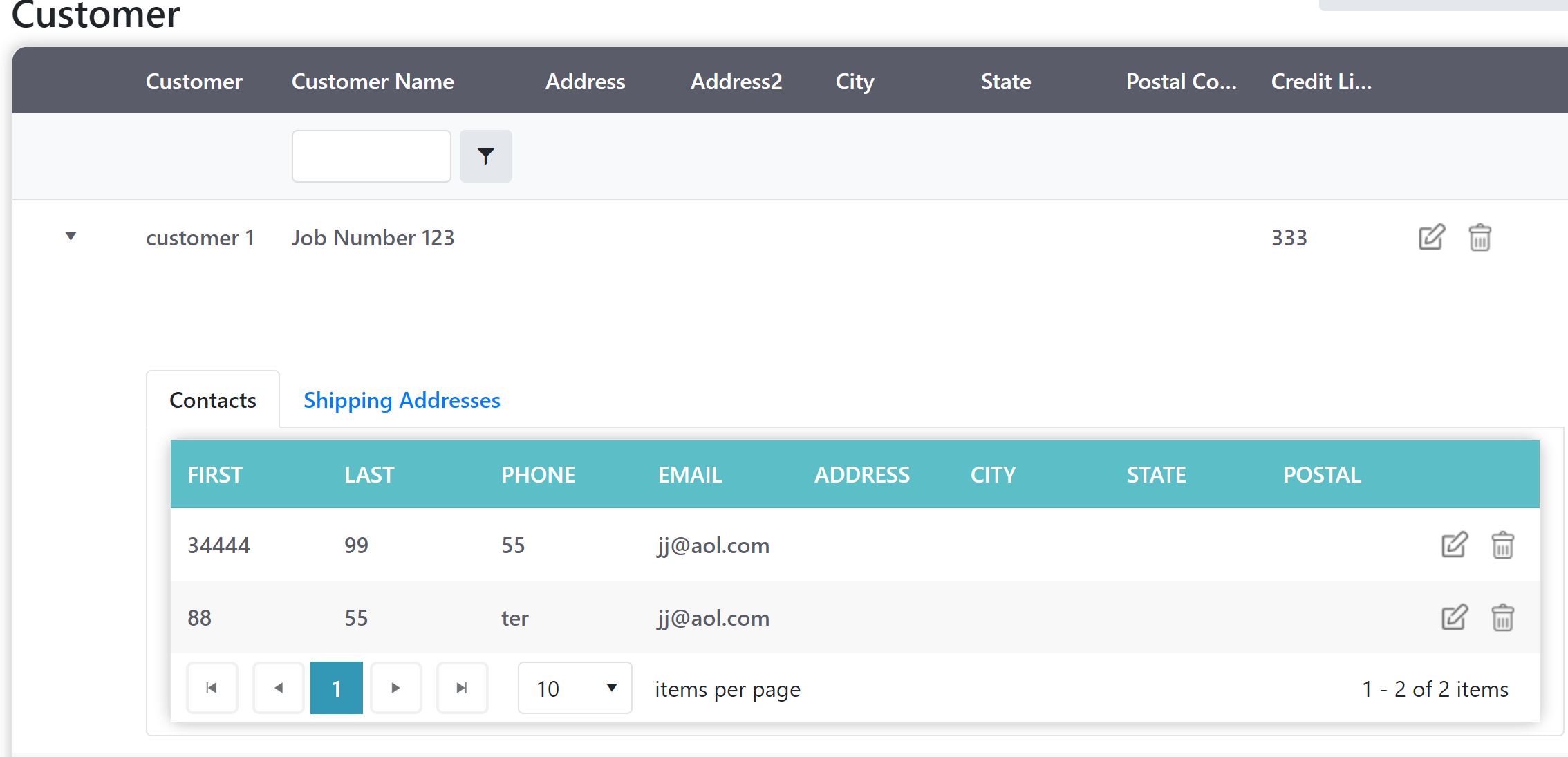Screen dimensions: 1568x757
Task: Delete contact with first name 34444
Action: pyautogui.click(x=1502, y=545)
